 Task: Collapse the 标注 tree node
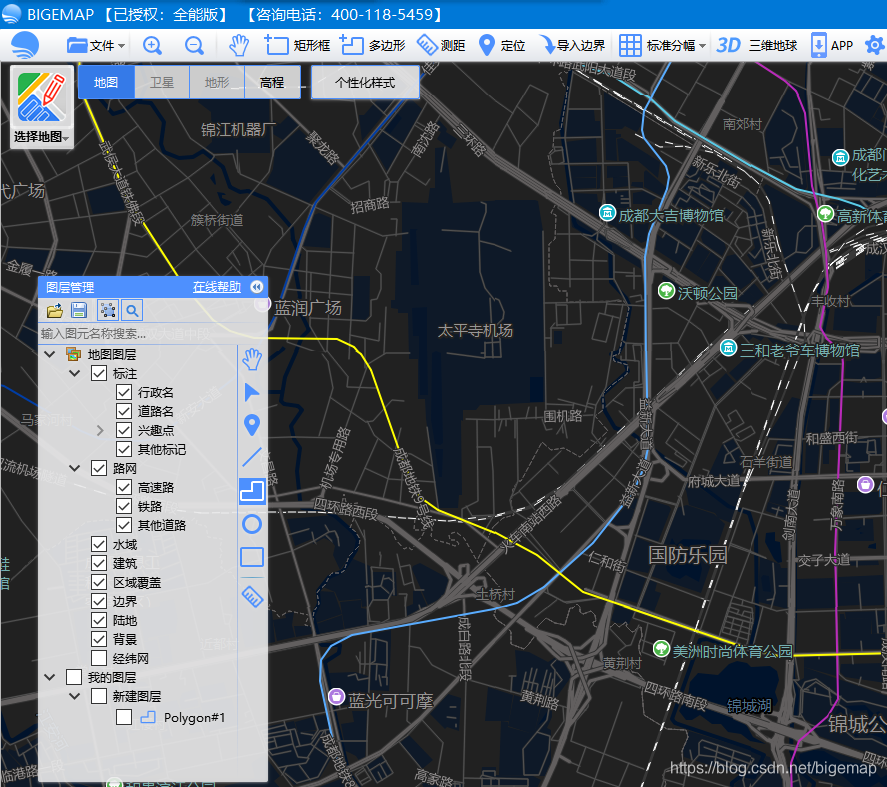pyautogui.click(x=75, y=373)
